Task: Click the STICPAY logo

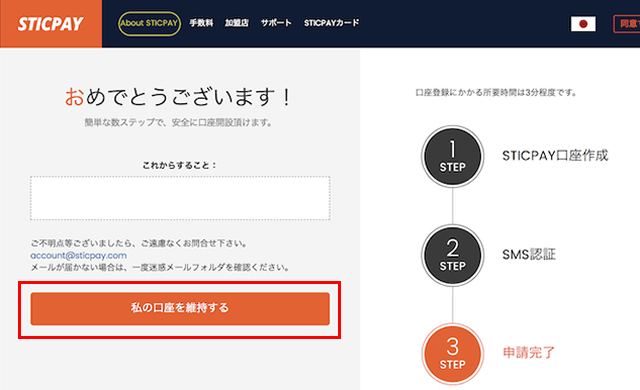Action: (x=51, y=24)
